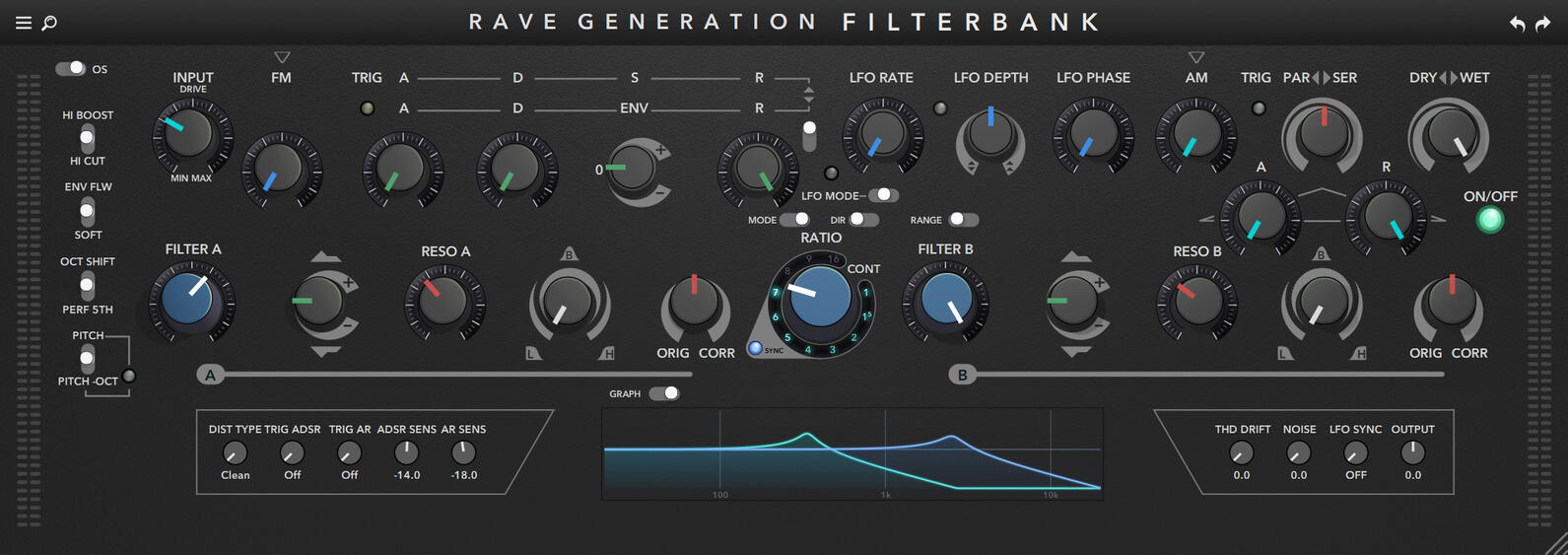
Task: Click the undo arrow
Action: [x=1518, y=24]
